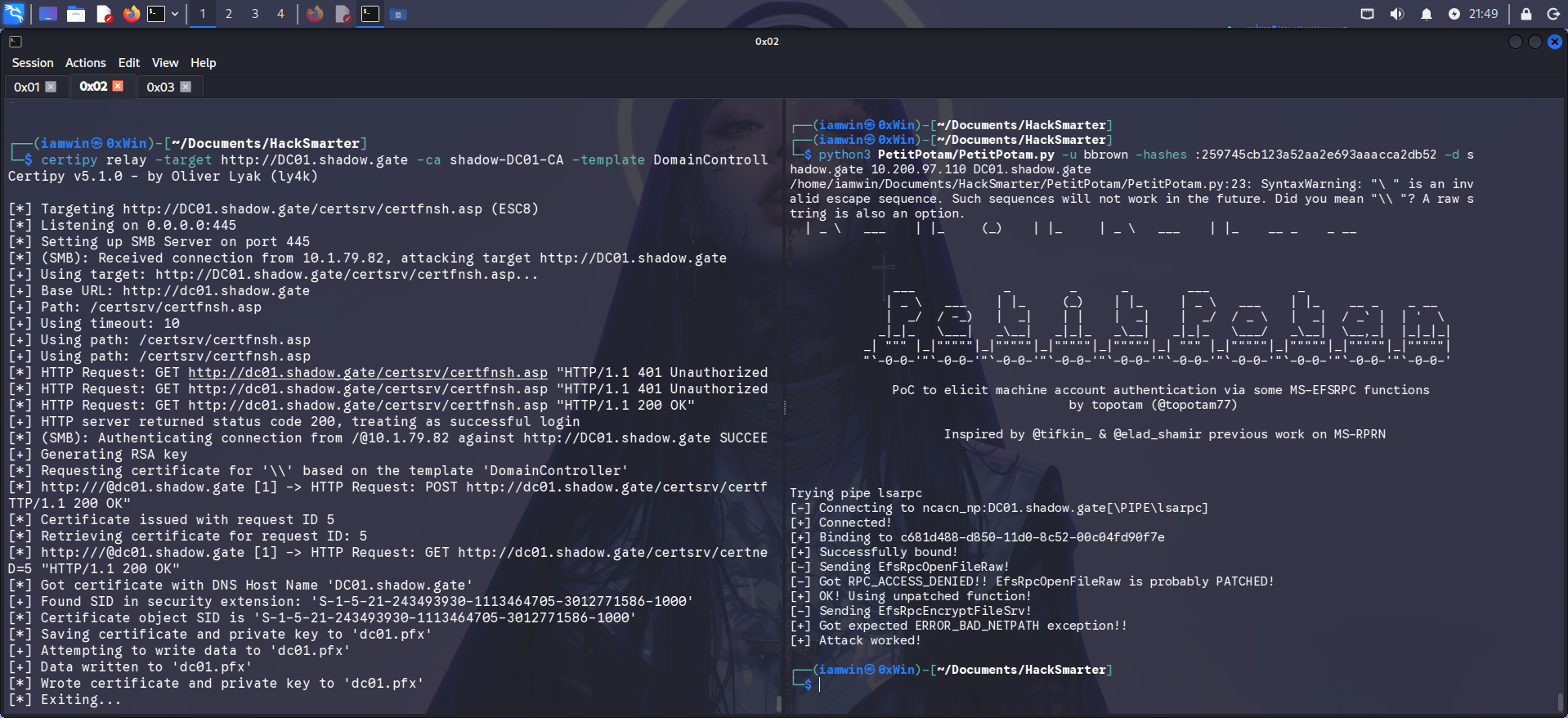Screen dimensions: 1568x718
Task: Switch to workspace 2
Action: 229,14
